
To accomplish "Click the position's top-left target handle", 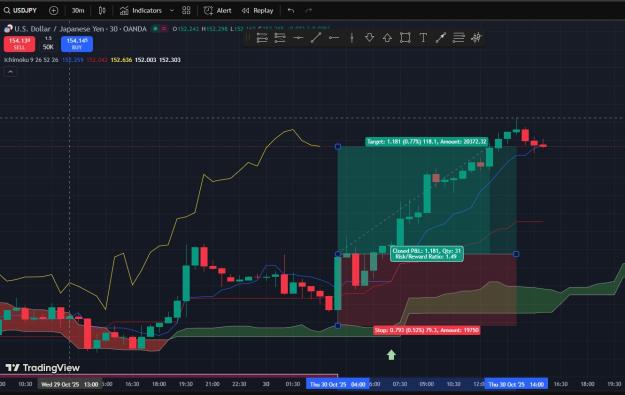I will coord(338,147).
